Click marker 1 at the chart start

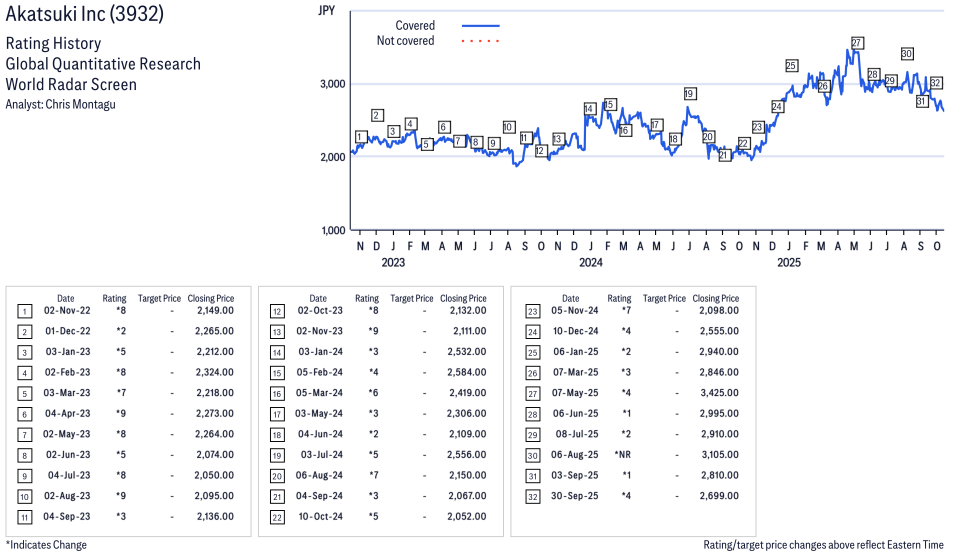(x=360, y=137)
